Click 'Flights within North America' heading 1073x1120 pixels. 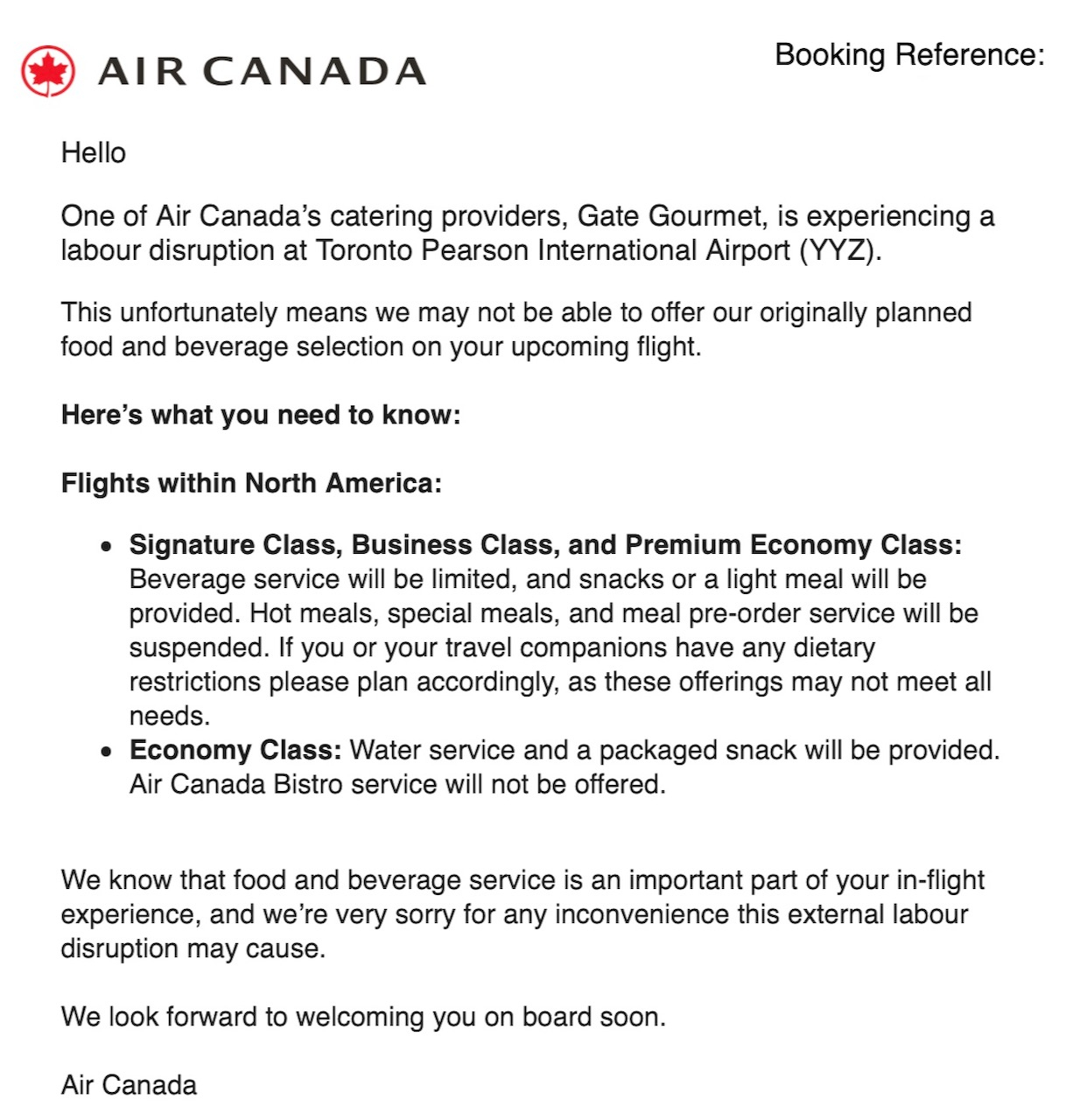(x=251, y=483)
